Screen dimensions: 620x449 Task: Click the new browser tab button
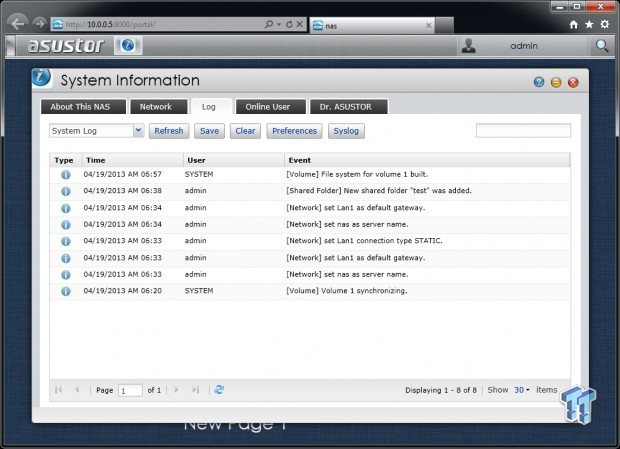coord(444,26)
